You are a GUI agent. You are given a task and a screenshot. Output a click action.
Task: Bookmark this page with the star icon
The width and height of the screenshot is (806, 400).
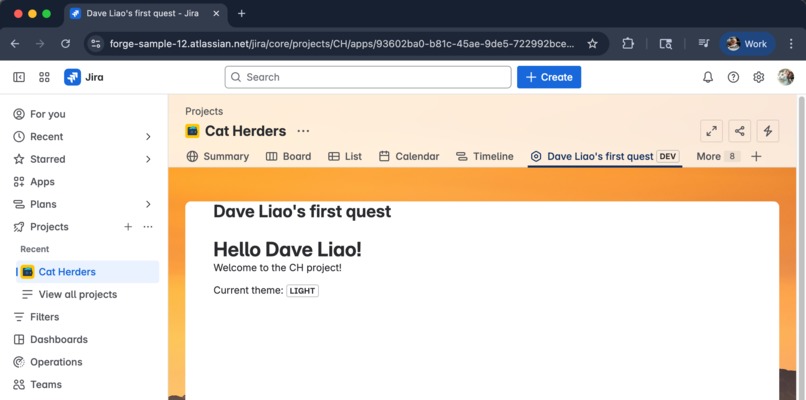point(593,44)
